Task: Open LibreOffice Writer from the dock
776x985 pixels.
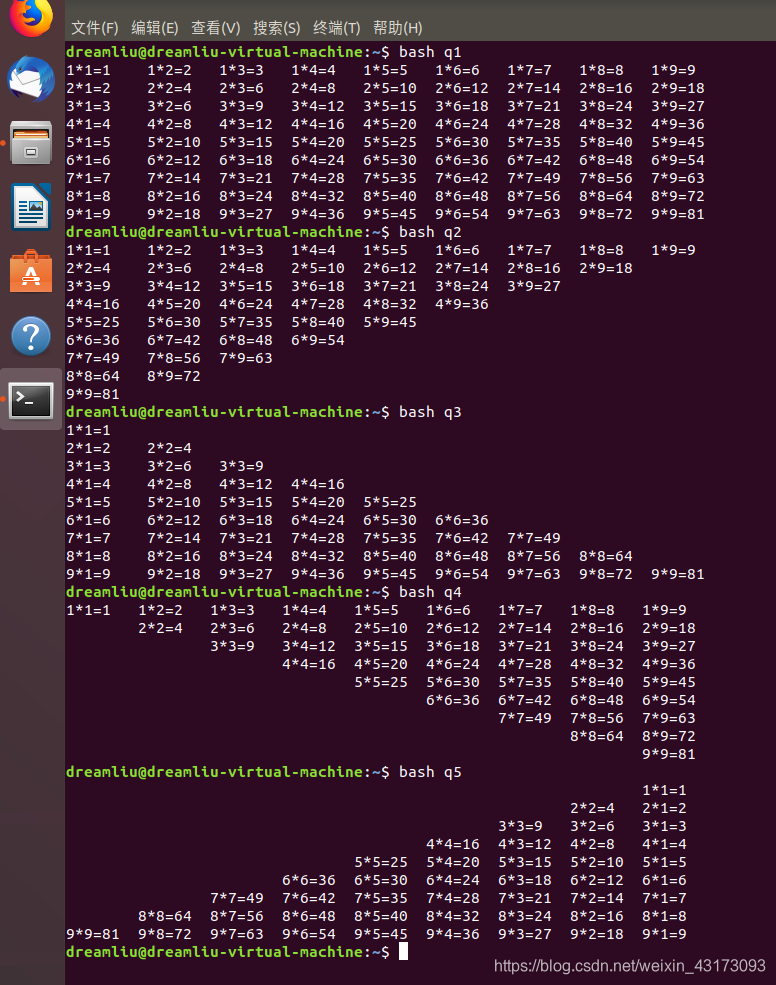Action: 31,207
